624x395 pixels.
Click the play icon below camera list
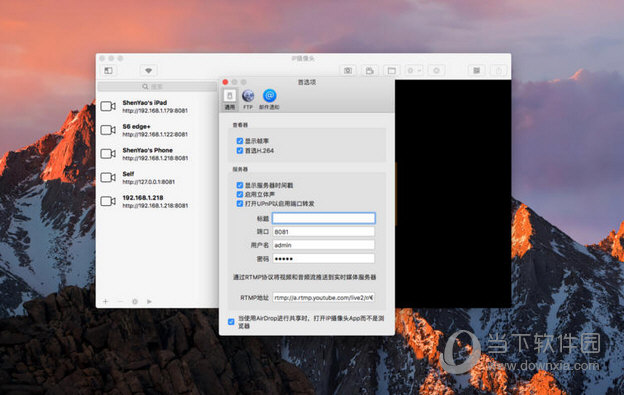[149, 302]
